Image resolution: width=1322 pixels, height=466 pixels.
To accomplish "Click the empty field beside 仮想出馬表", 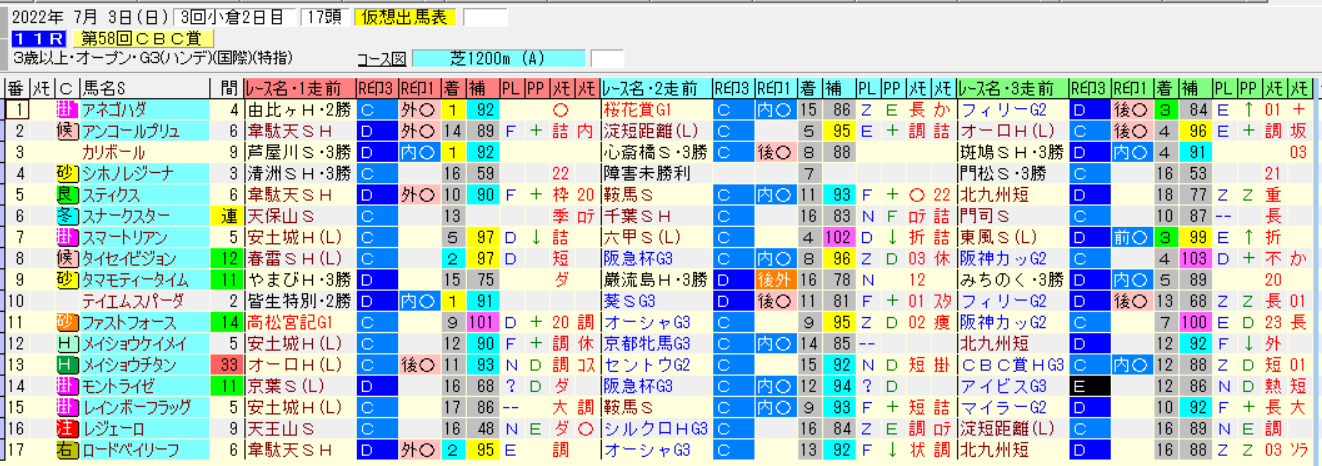I will point(485,17).
